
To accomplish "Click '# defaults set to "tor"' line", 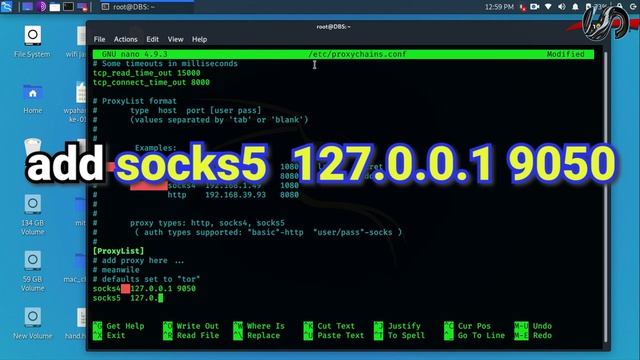I will [x=146, y=279].
